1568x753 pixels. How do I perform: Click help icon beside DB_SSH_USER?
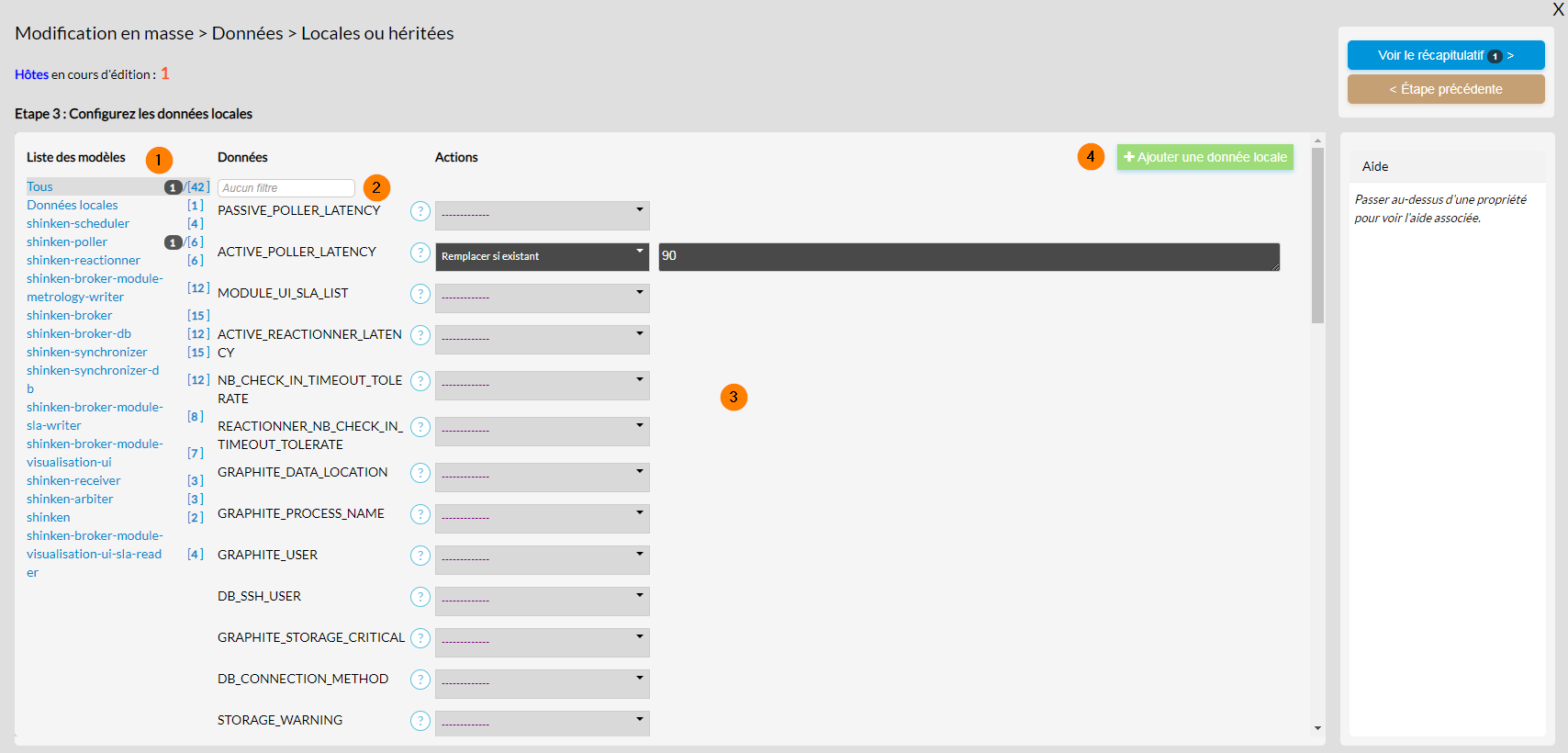(420, 597)
